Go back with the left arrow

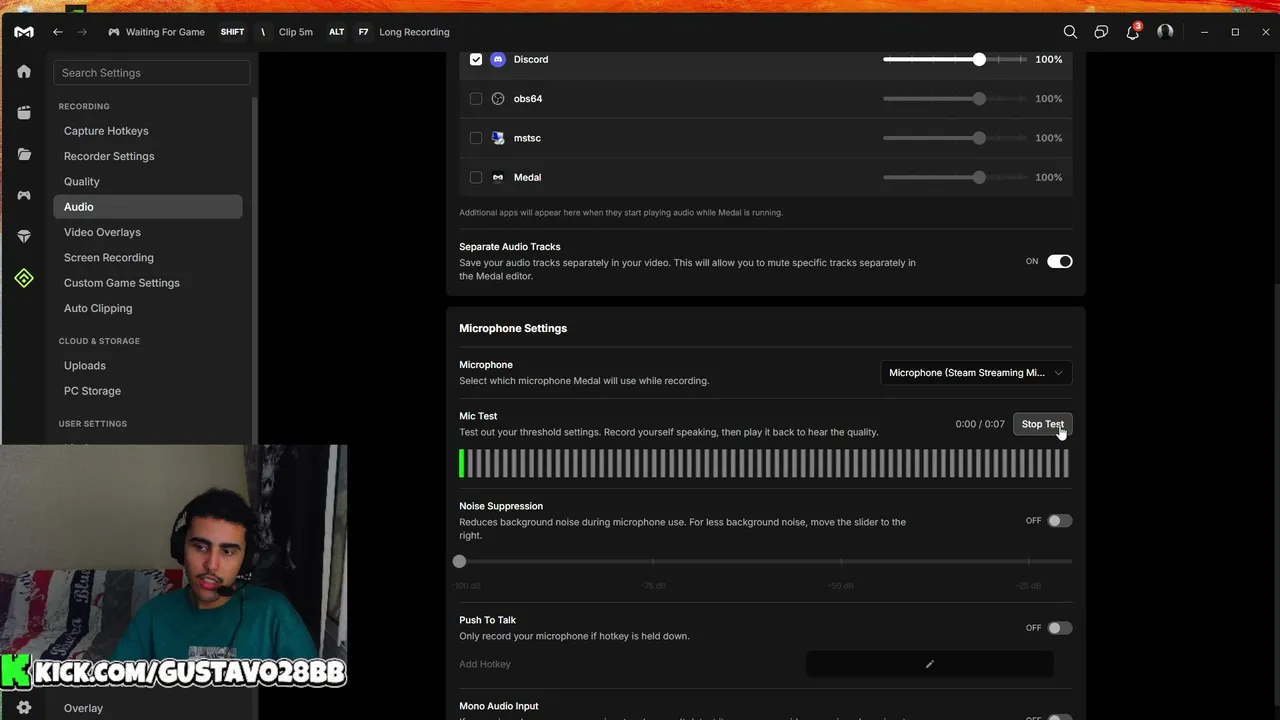pos(58,32)
